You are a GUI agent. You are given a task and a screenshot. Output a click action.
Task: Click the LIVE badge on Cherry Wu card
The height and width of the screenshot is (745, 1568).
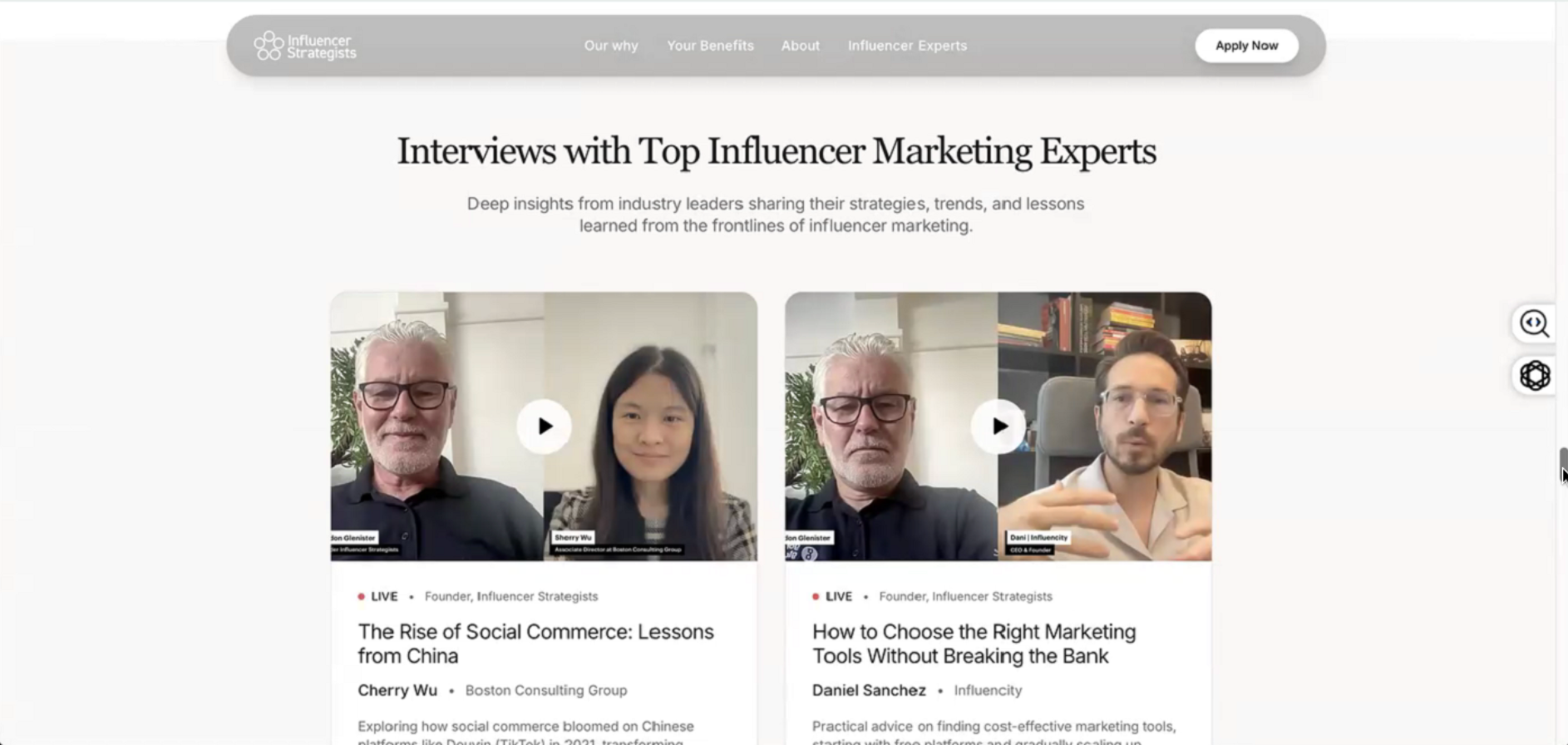tap(377, 596)
